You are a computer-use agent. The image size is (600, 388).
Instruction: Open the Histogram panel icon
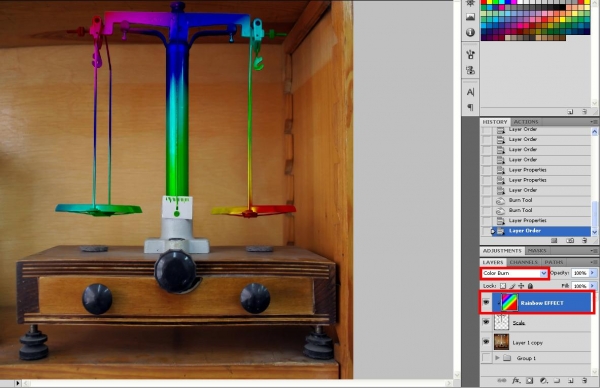470,17
